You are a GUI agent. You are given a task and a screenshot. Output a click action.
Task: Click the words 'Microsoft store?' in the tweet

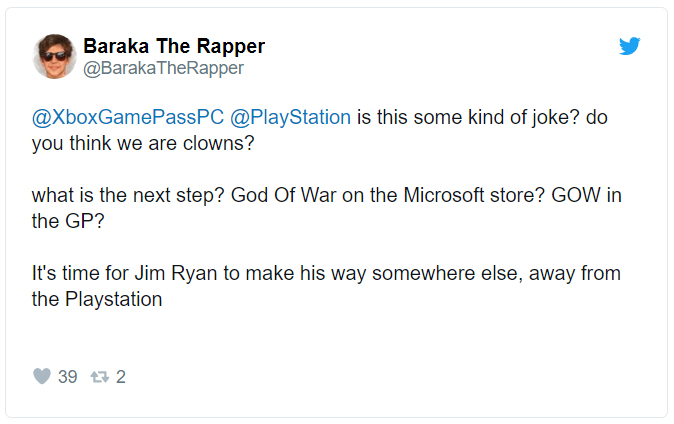tap(474, 195)
